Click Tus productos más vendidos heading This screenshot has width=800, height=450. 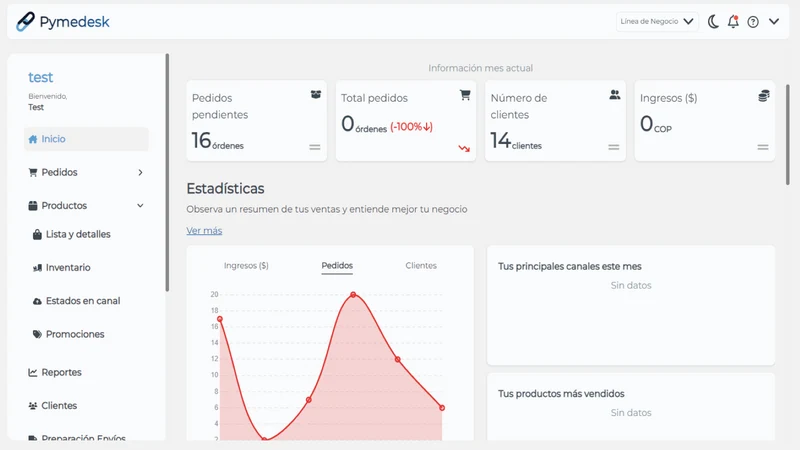pos(561,394)
